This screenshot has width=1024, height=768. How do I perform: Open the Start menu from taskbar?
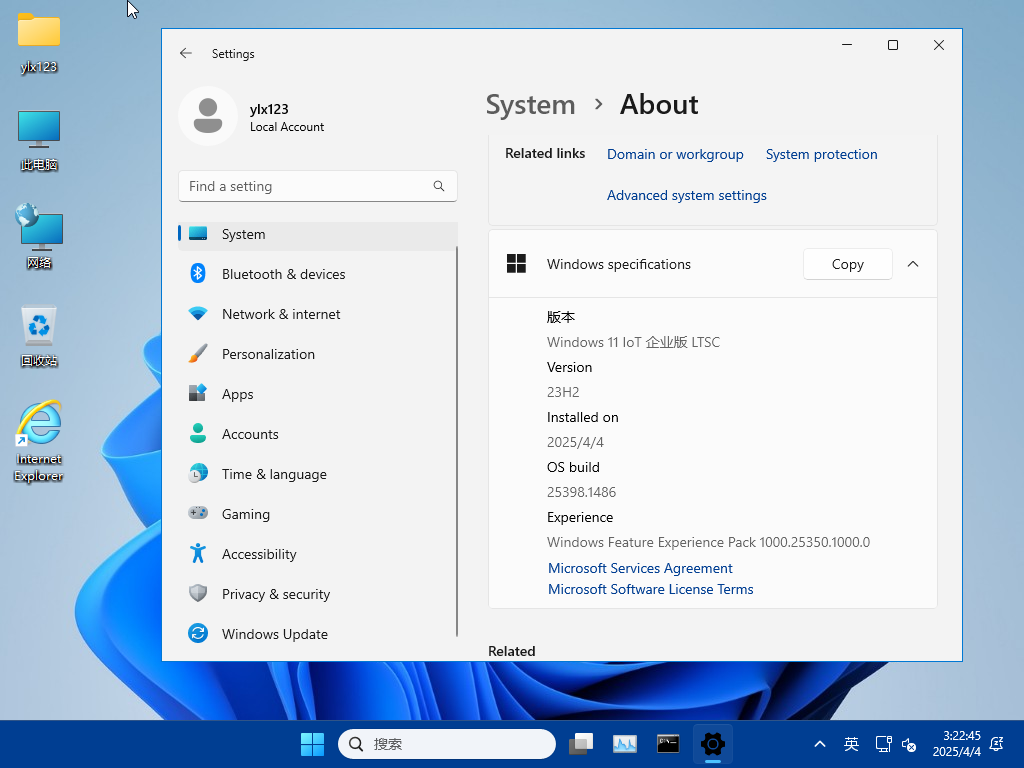tap(312, 744)
